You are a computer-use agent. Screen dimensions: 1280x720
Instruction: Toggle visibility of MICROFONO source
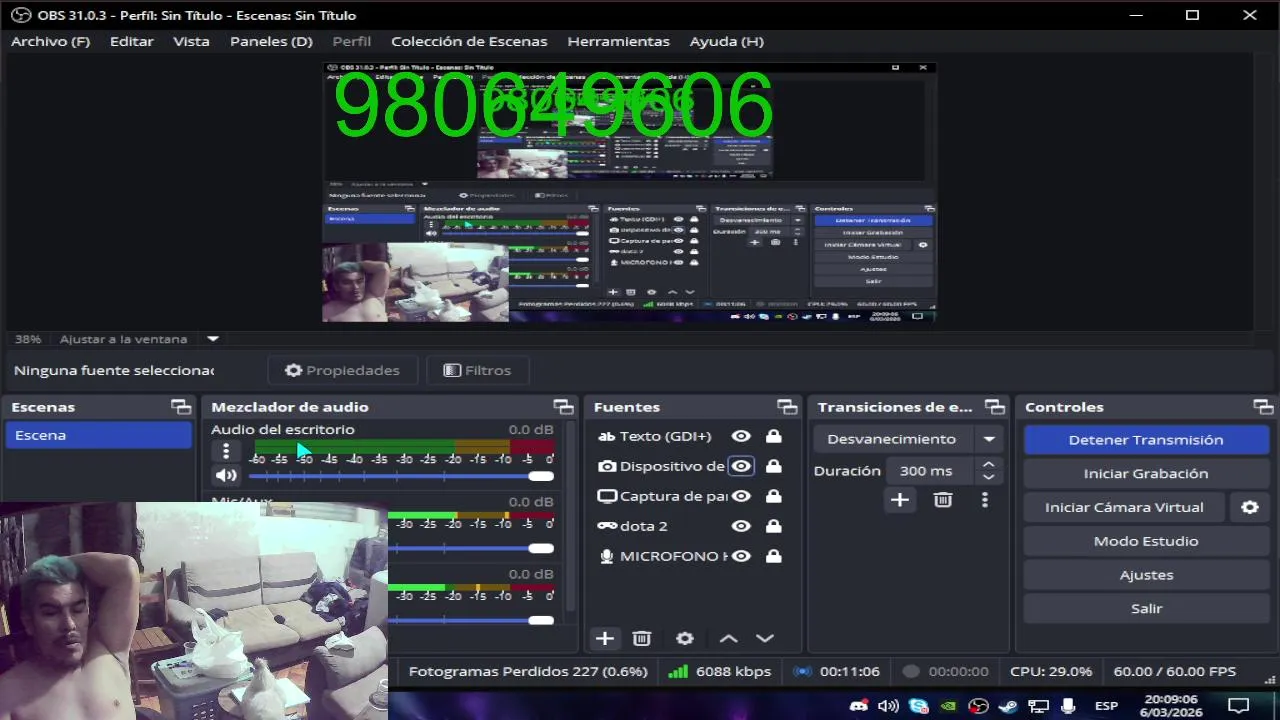[741, 556]
